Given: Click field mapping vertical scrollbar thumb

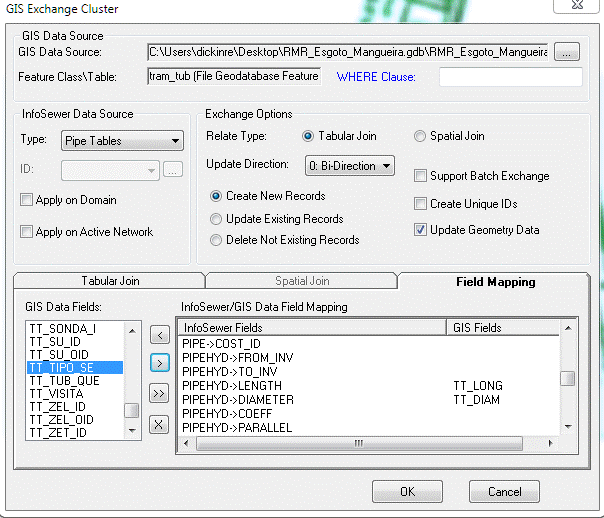Looking at the screenshot, I should coord(568,378).
